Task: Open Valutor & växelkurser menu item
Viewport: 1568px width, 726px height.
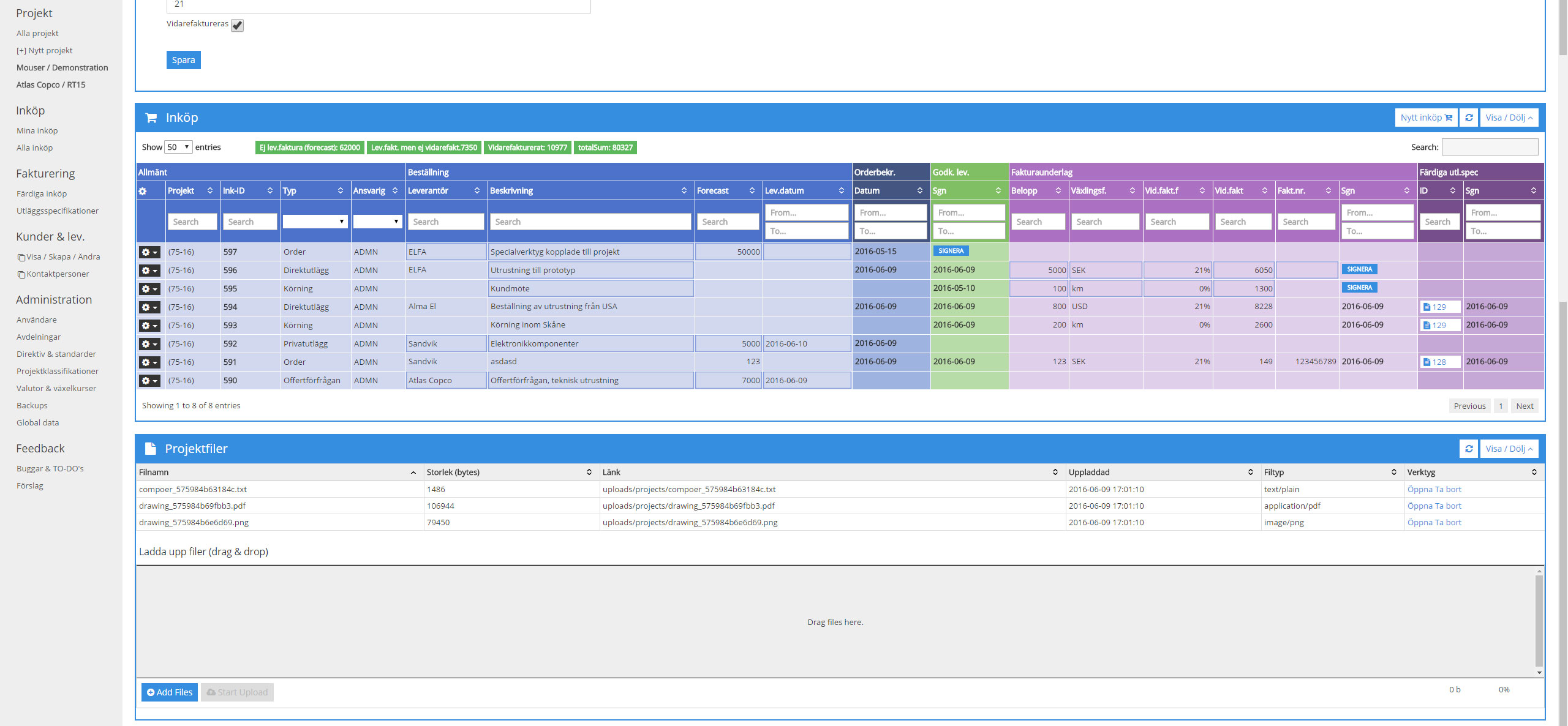Action: [x=56, y=389]
